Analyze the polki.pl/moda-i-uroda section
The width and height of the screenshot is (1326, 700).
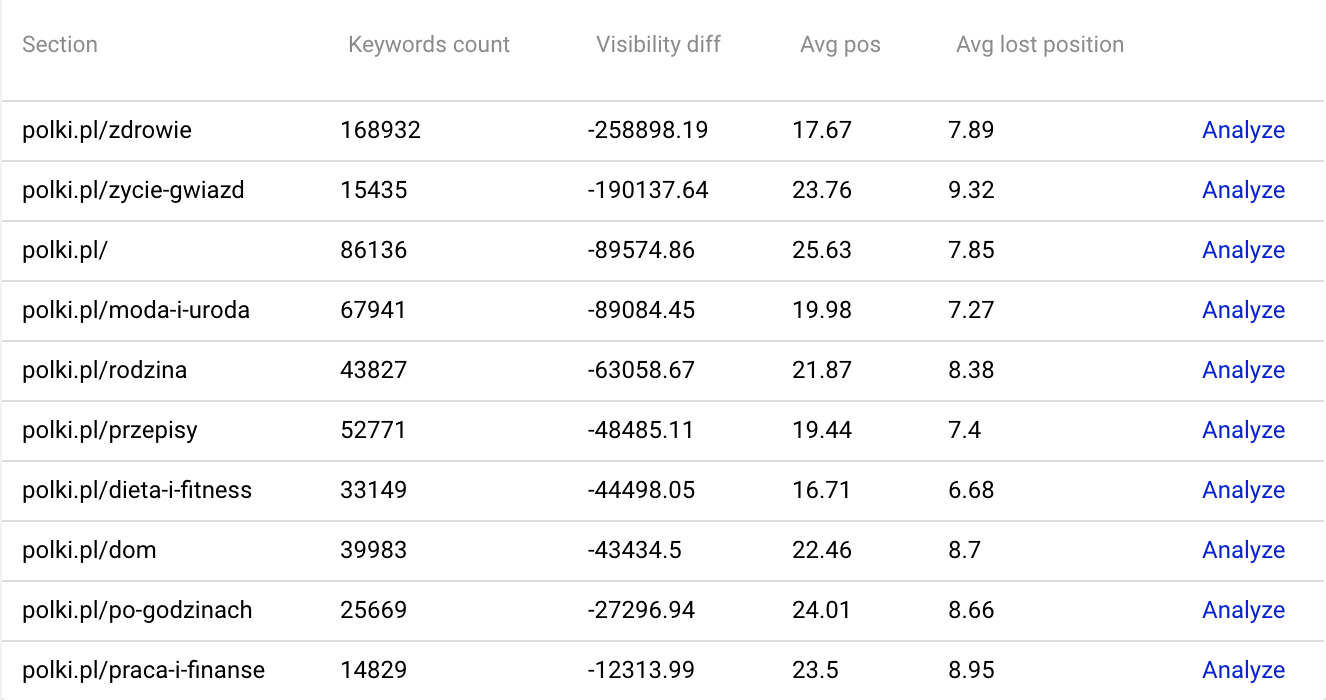point(1243,310)
